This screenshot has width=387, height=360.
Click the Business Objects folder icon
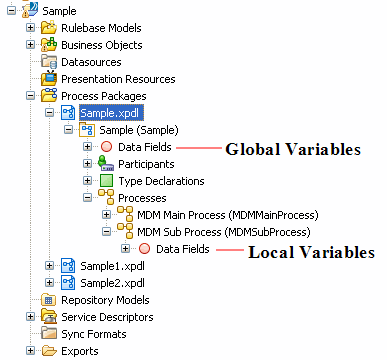tap(49, 45)
